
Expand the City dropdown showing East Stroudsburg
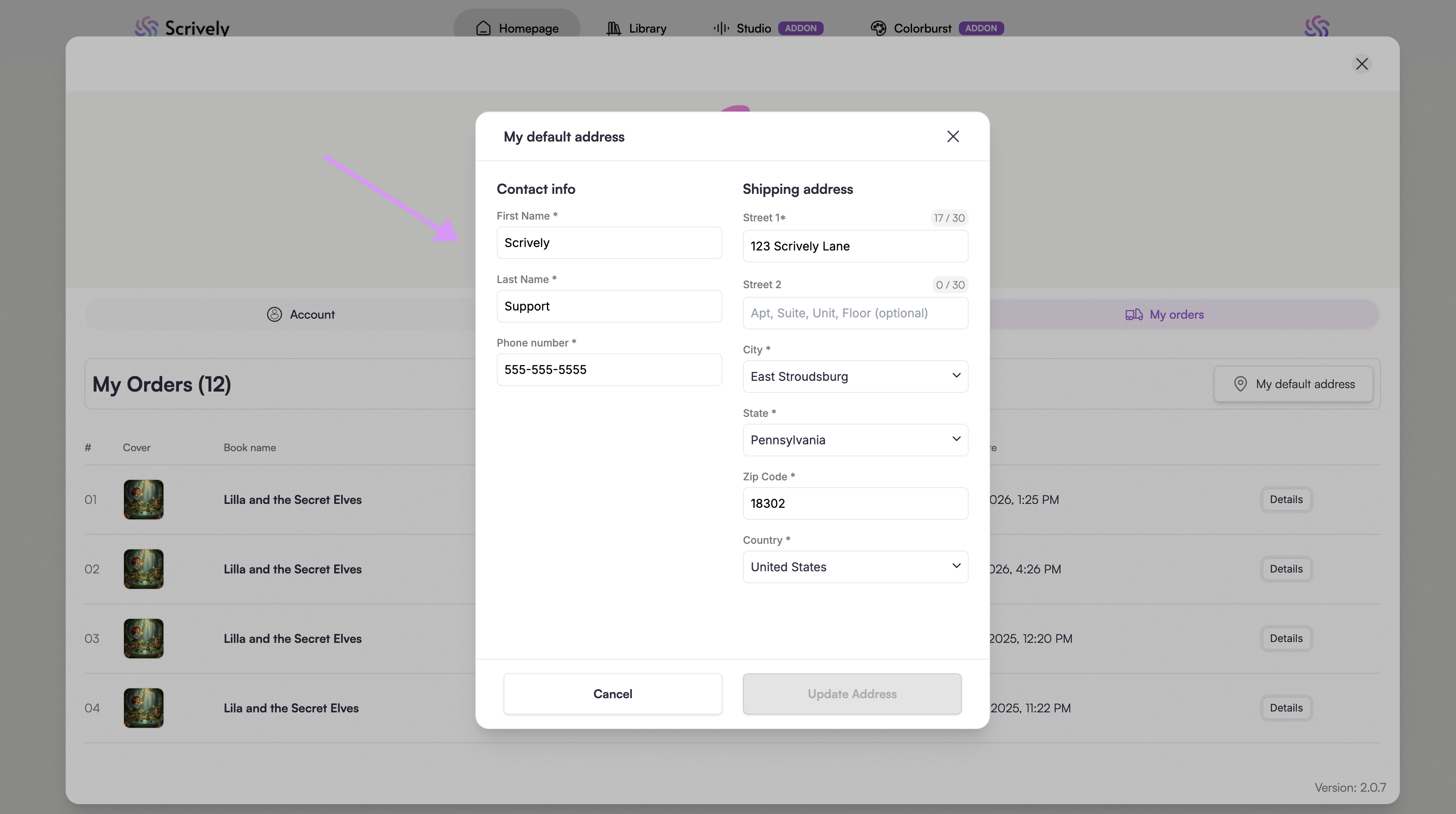[855, 376]
